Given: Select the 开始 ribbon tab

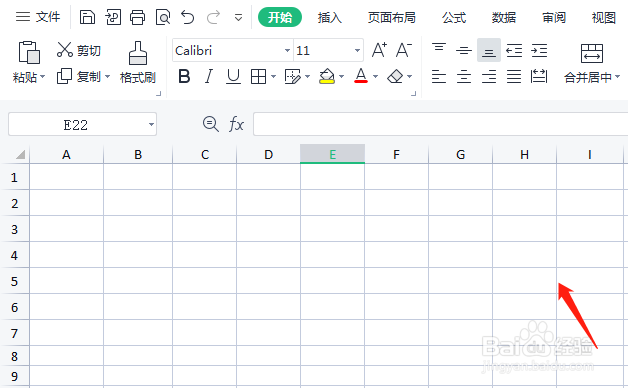Looking at the screenshot, I should [x=280, y=17].
